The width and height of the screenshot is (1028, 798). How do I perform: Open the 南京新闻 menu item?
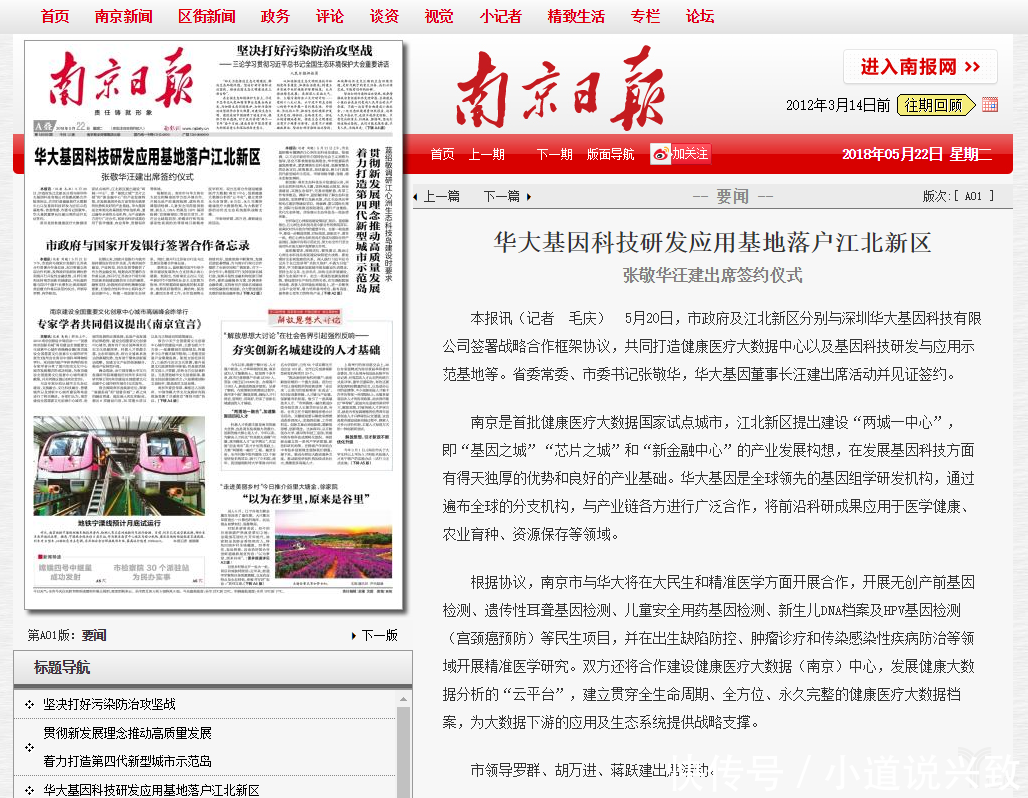(x=124, y=16)
